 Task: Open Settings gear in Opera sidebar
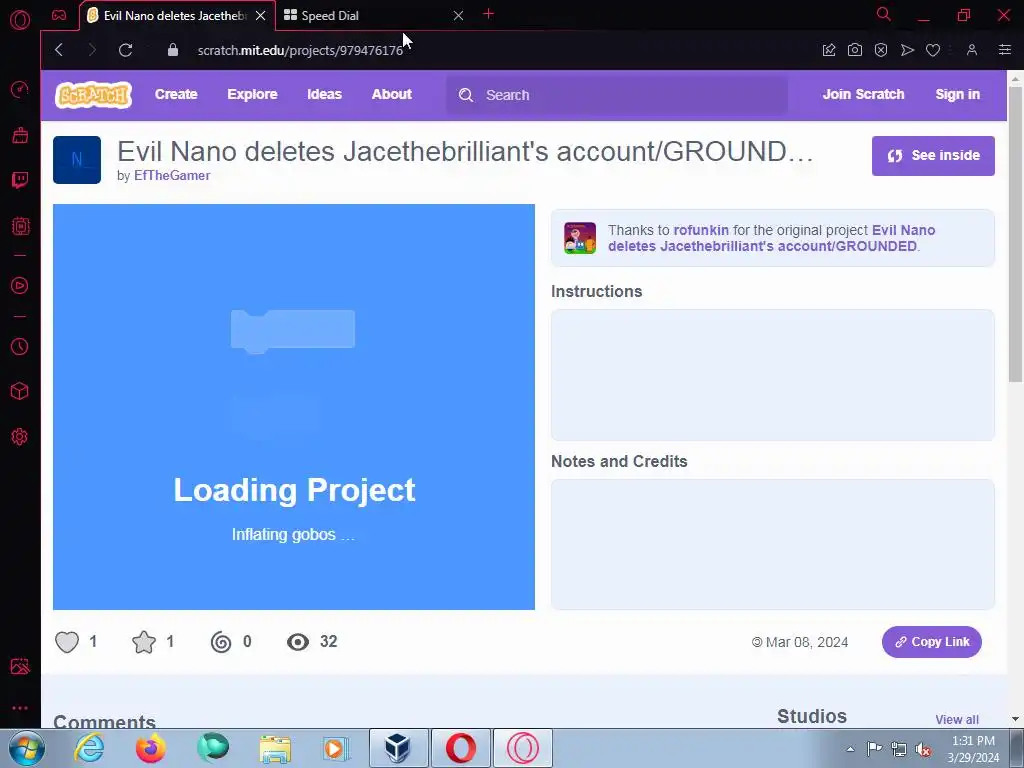click(20, 437)
